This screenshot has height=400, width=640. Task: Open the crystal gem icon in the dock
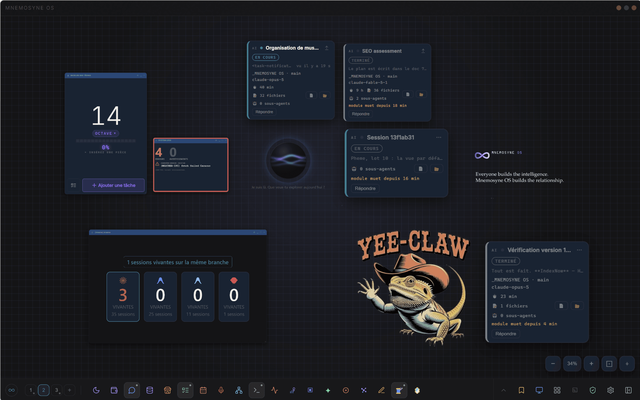coord(417,390)
